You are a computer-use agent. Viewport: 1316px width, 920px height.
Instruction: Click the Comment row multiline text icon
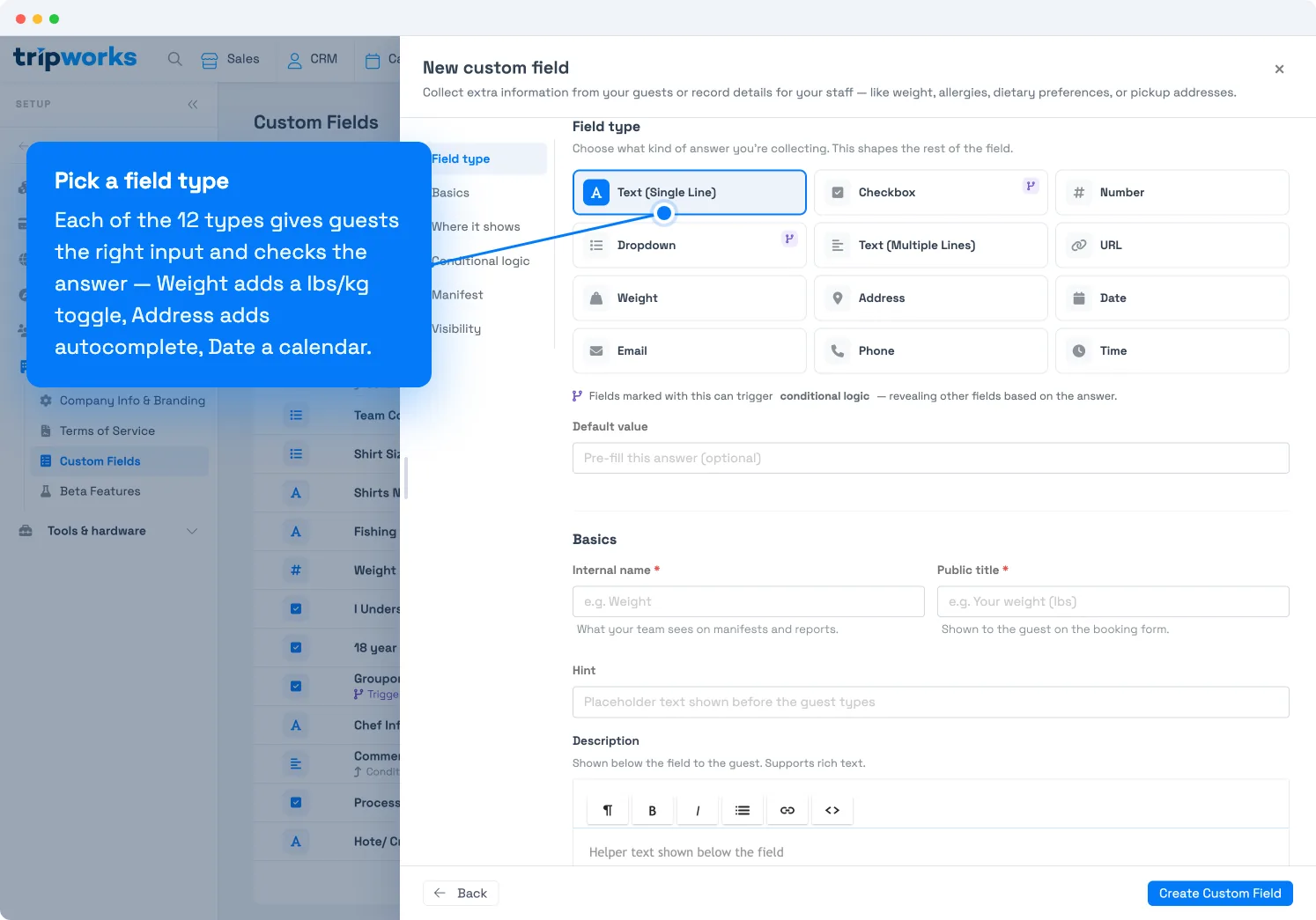[296, 764]
